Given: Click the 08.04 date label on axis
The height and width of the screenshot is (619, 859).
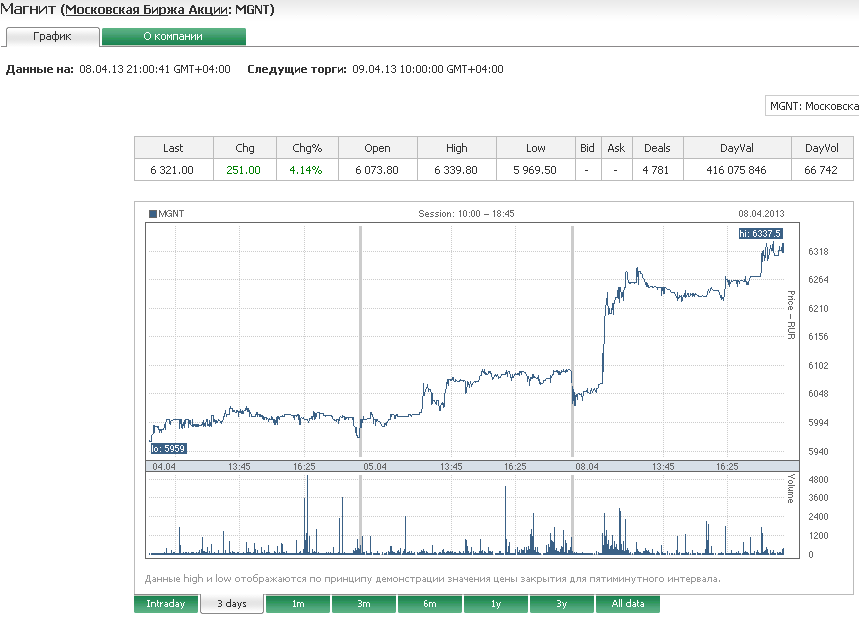Looking at the screenshot, I should coord(586,466).
